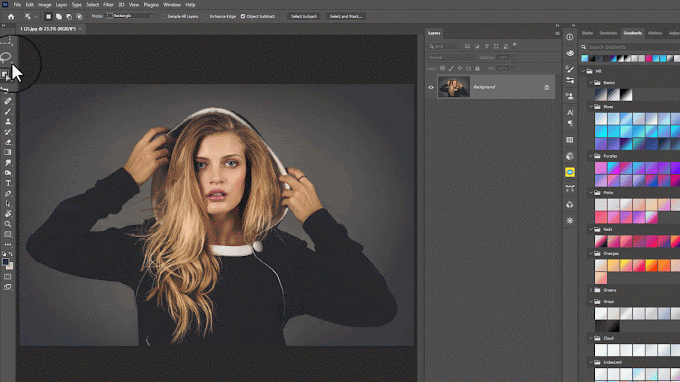The height and width of the screenshot is (382, 680).
Task: Switch to the Swatches tab
Action: coord(608,33)
